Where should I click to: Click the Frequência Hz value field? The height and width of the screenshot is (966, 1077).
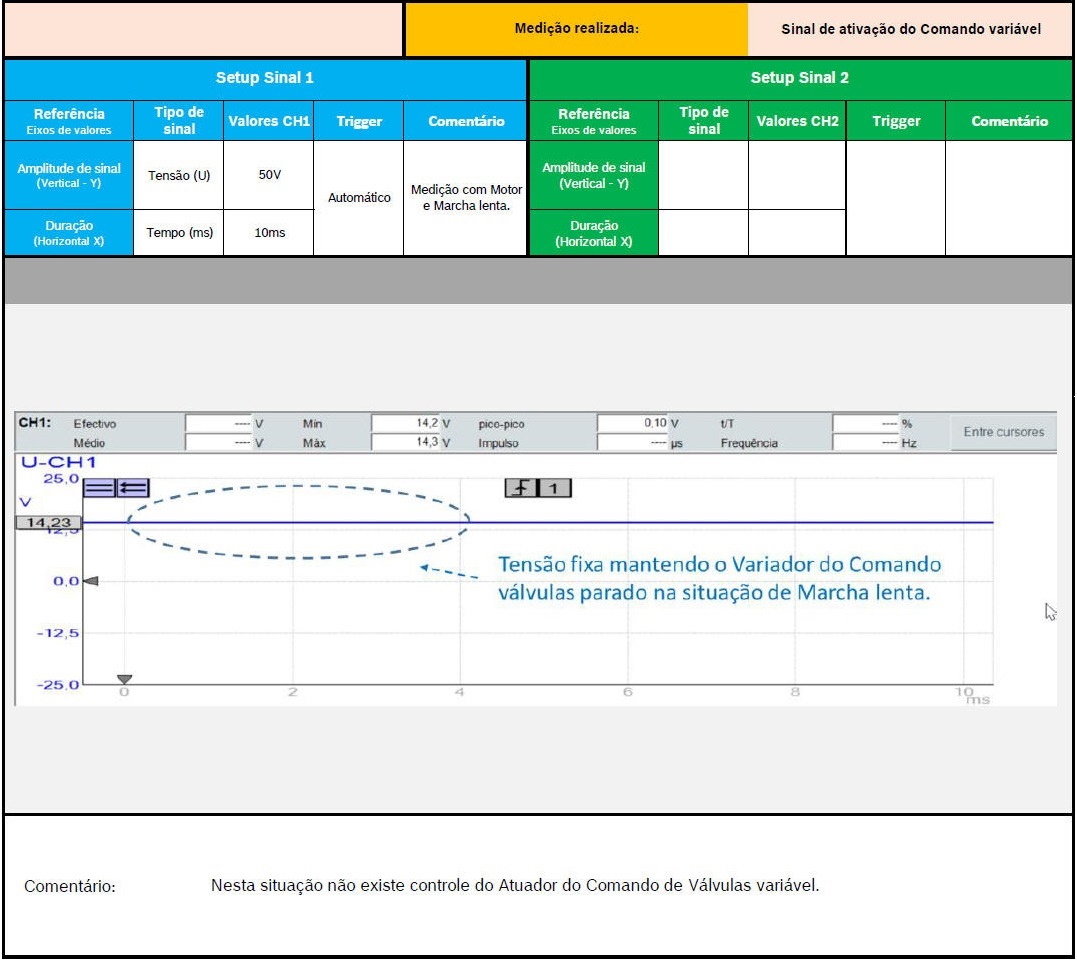click(865, 442)
